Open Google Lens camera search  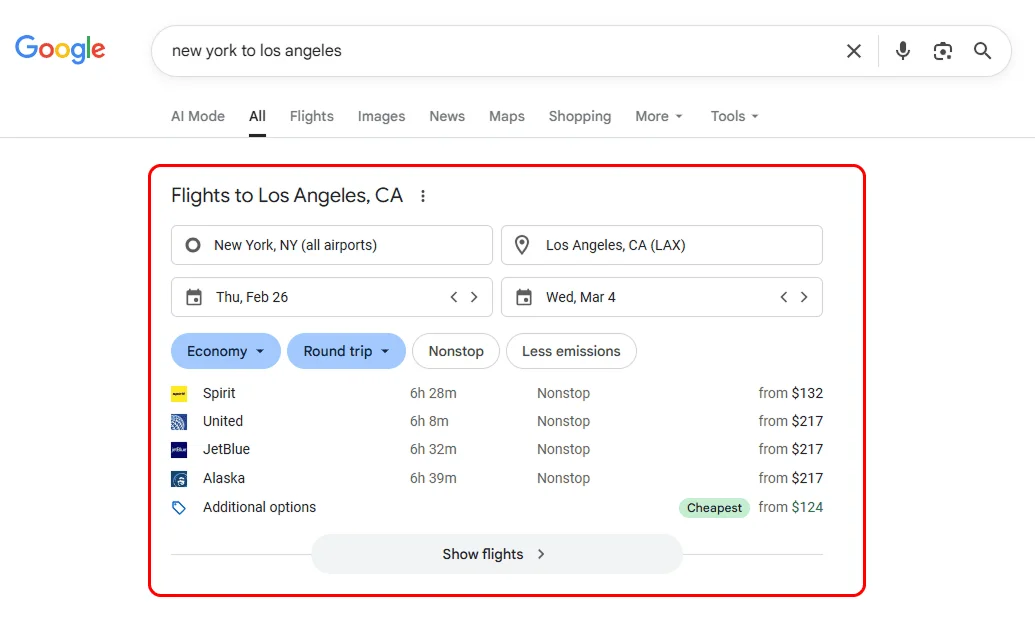click(943, 50)
